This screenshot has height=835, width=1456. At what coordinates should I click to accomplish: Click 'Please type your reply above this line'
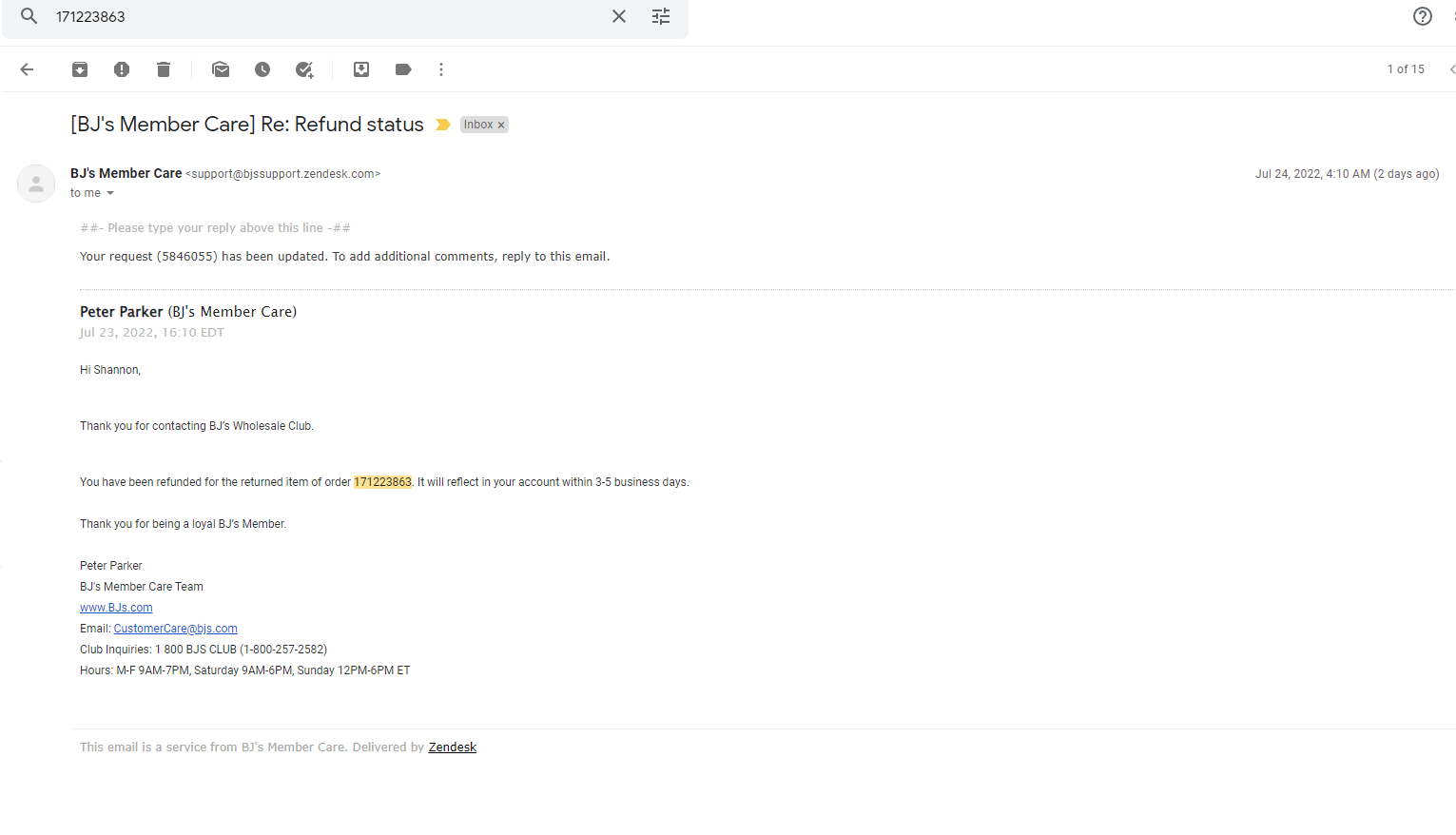pyautogui.click(x=216, y=228)
